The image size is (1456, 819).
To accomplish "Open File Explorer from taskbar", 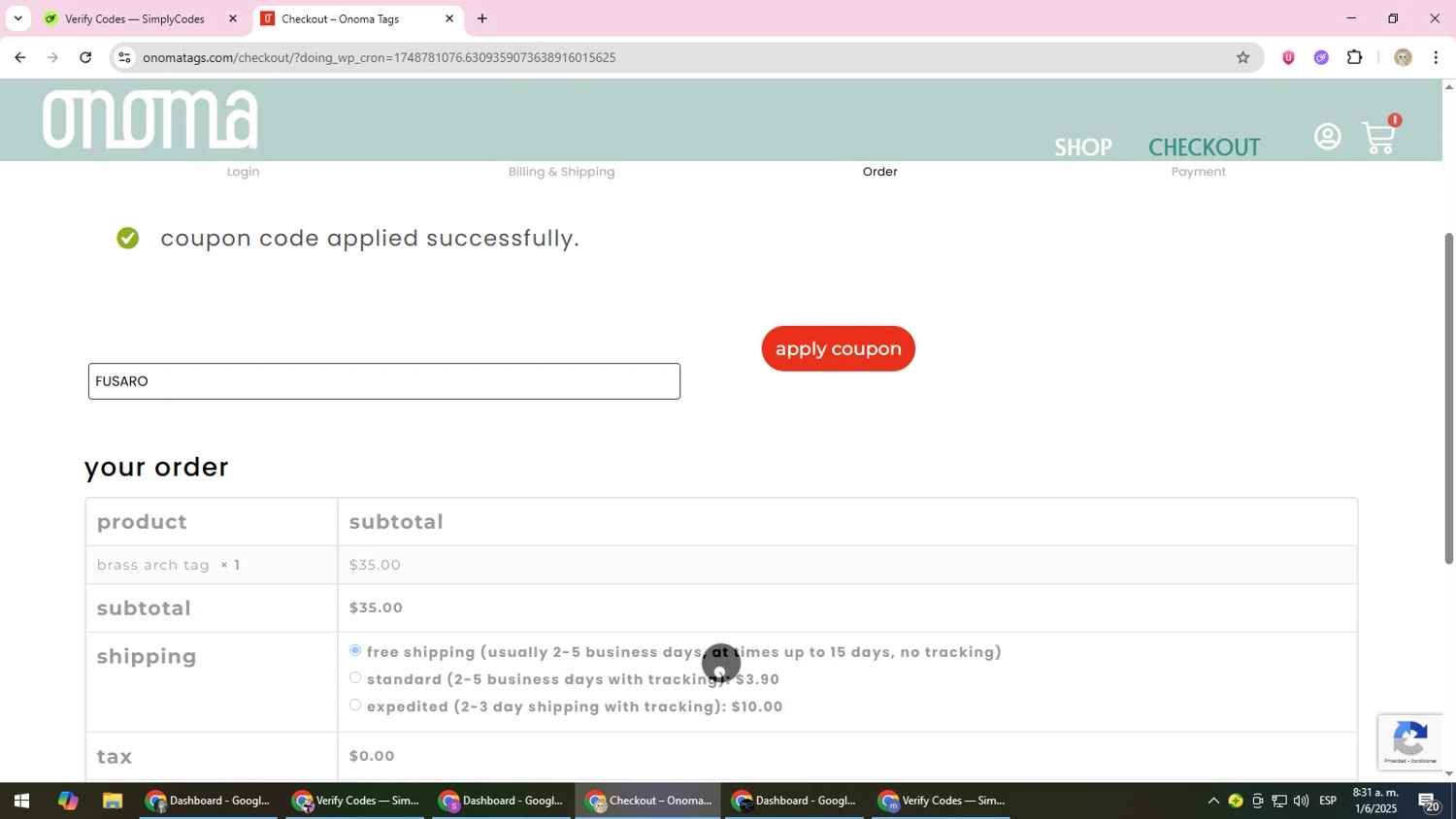I will (113, 802).
